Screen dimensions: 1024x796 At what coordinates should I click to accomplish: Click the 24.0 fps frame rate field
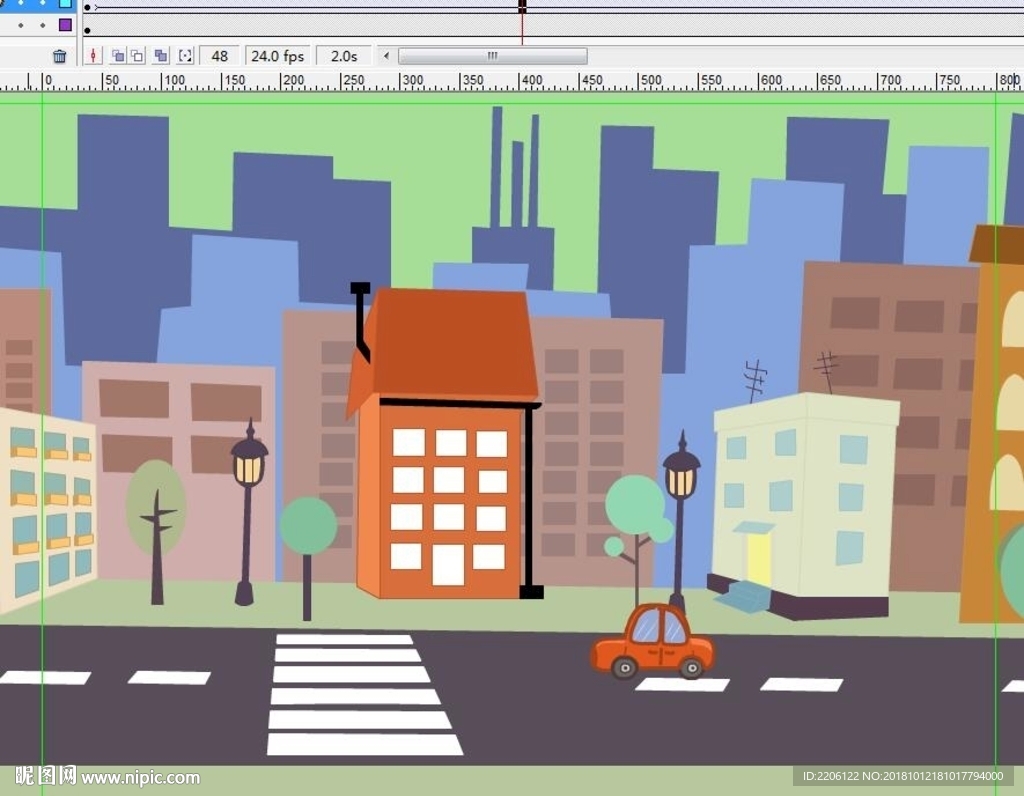click(x=278, y=56)
